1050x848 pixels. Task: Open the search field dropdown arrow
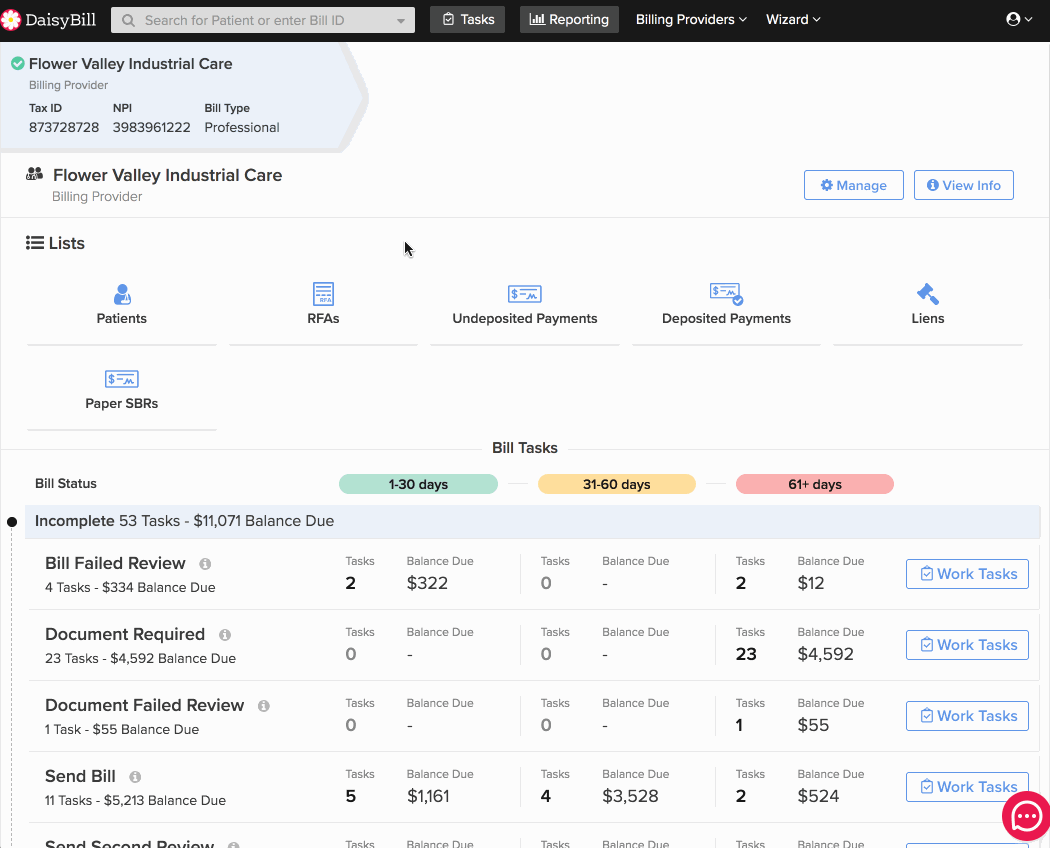coord(400,21)
